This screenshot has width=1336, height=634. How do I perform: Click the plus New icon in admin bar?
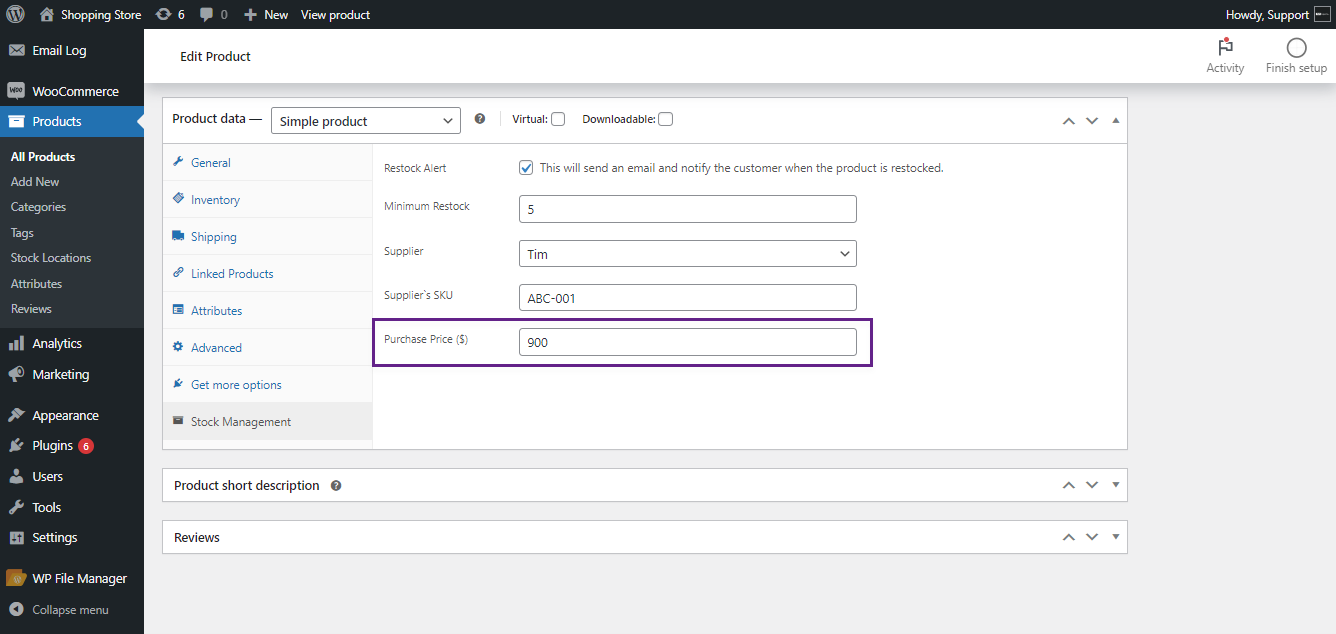click(x=250, y=15)
